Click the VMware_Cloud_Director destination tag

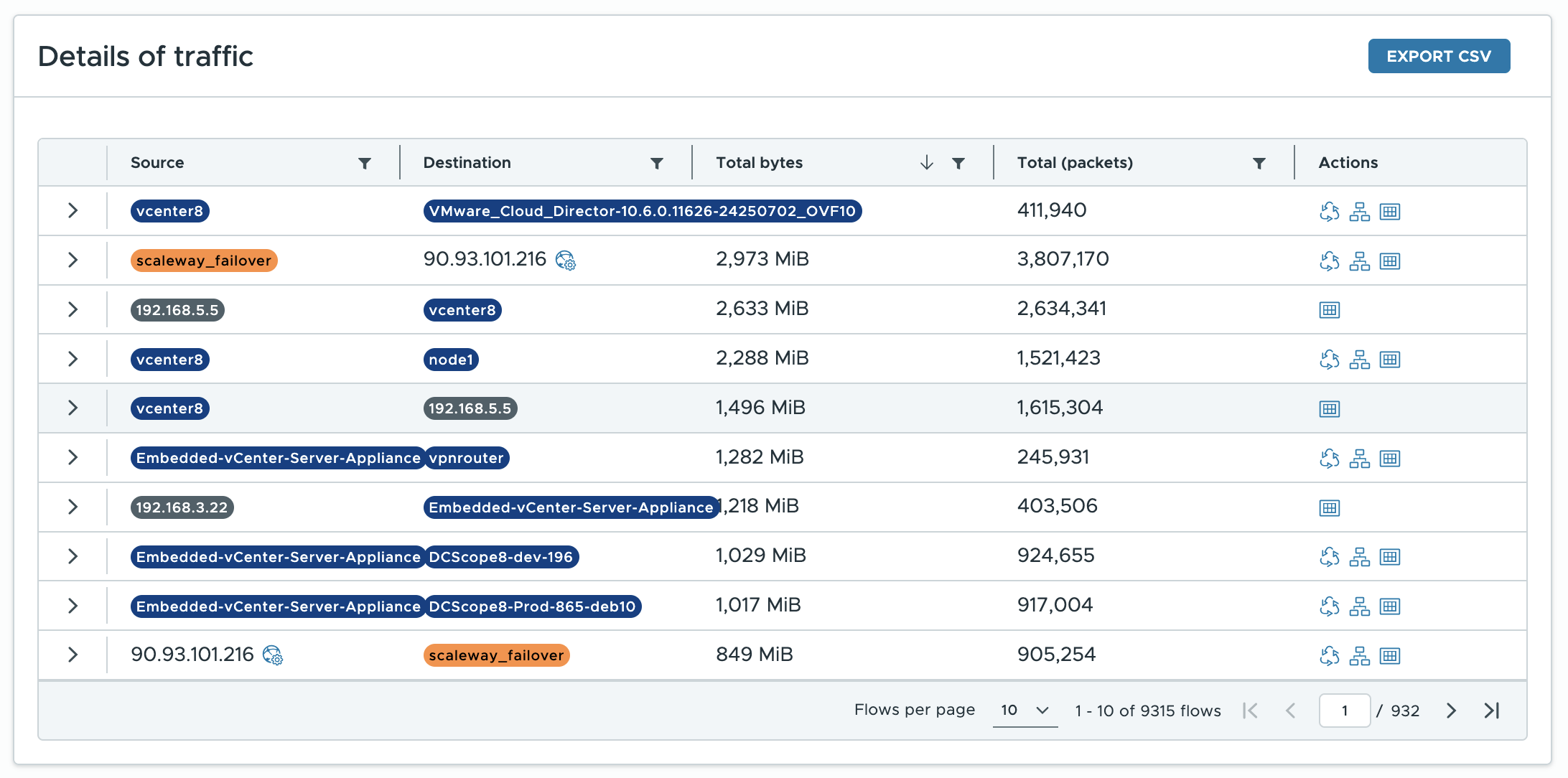[x=642, y=211]
